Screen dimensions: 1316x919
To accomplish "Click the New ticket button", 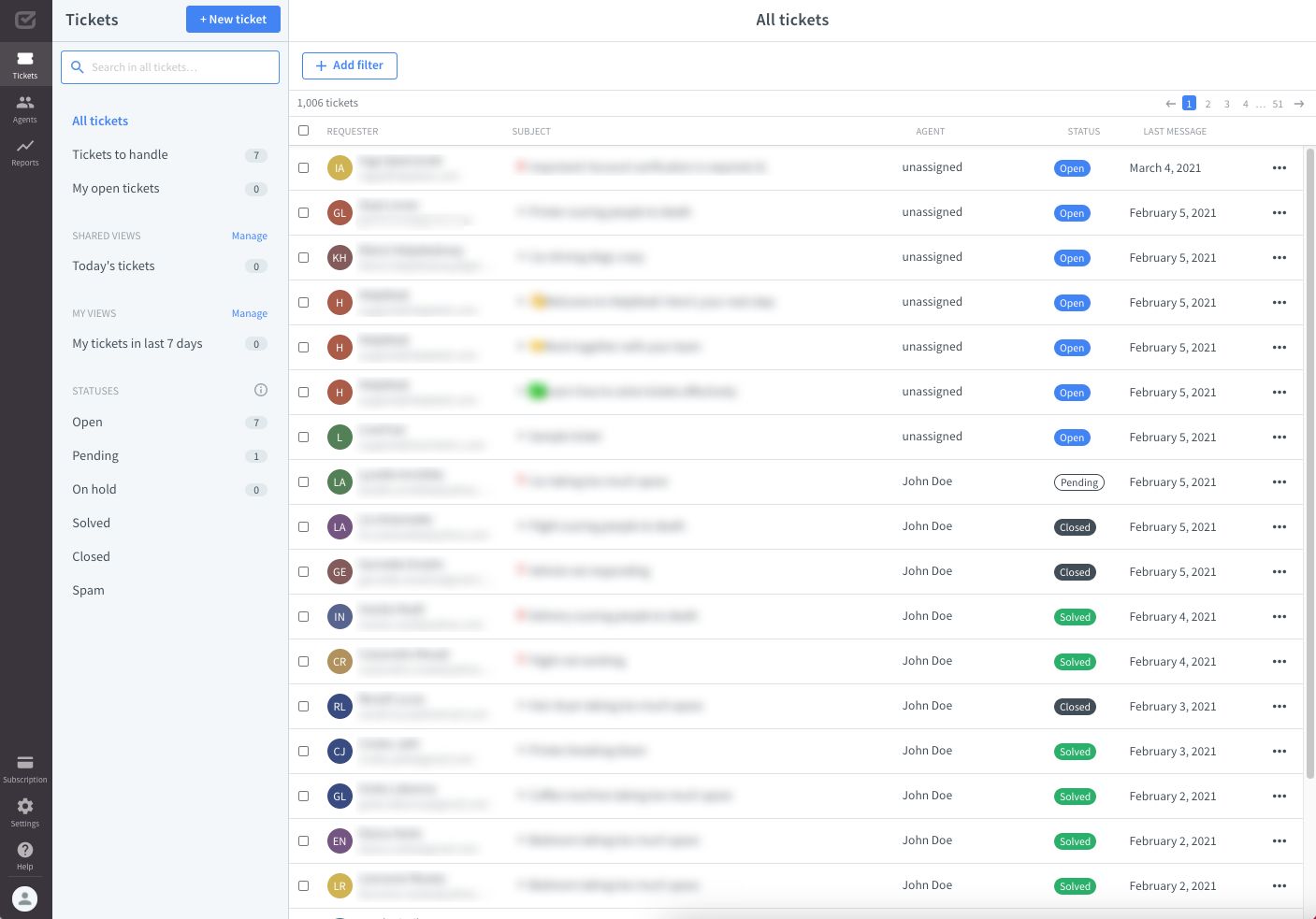I will click(x=233, y=19).
